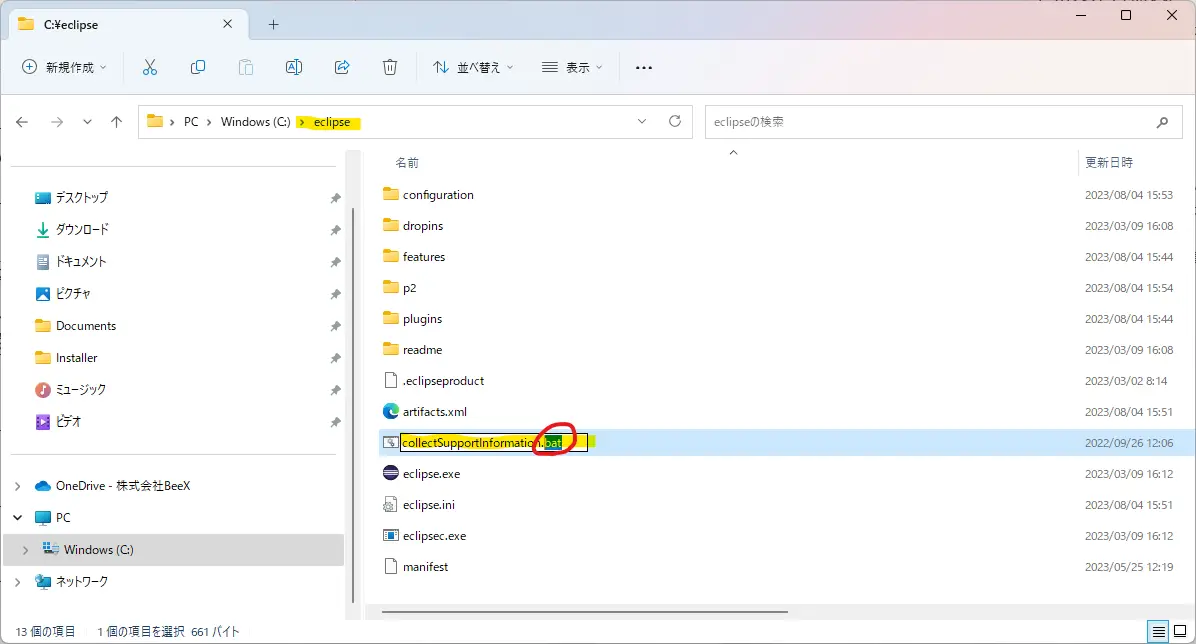Click the configuration folder icon

391,194
